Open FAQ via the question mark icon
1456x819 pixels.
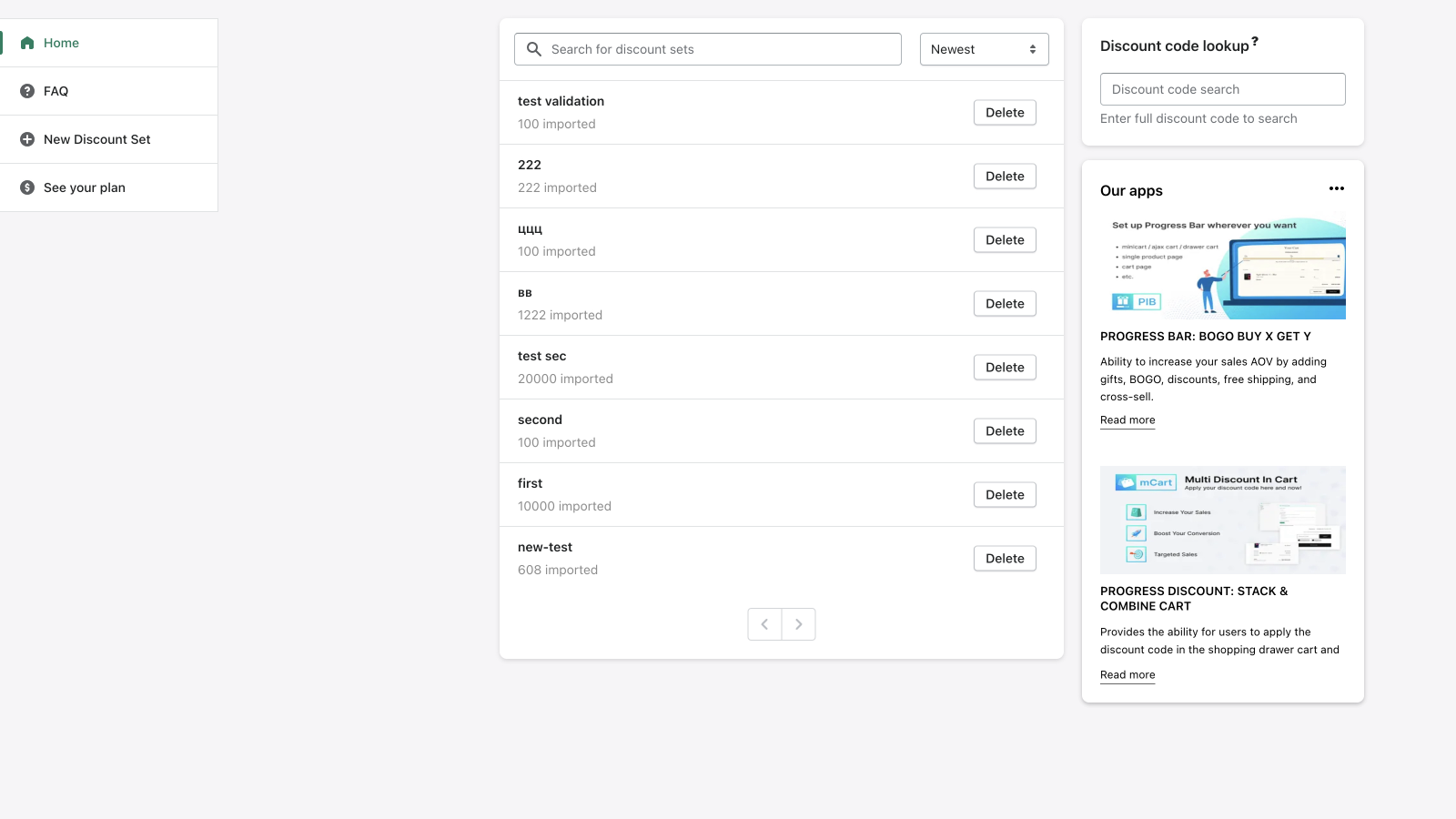point(26,90)
